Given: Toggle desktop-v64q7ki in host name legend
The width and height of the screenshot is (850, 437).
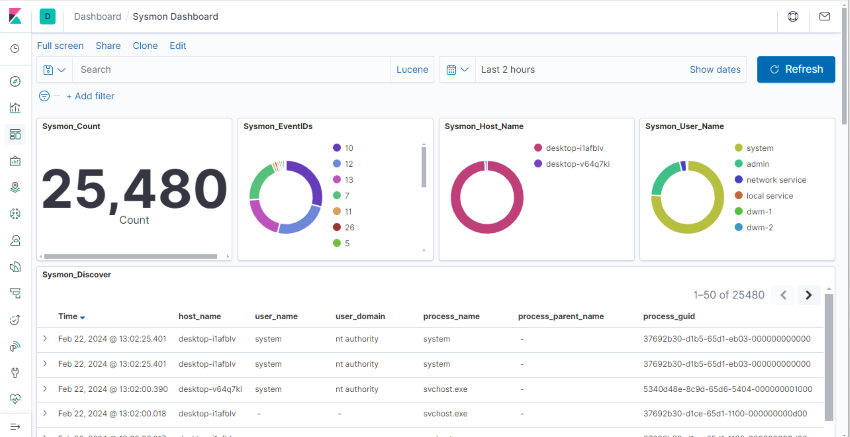Looking at the screenshot, I should click(x=577, y=163).
